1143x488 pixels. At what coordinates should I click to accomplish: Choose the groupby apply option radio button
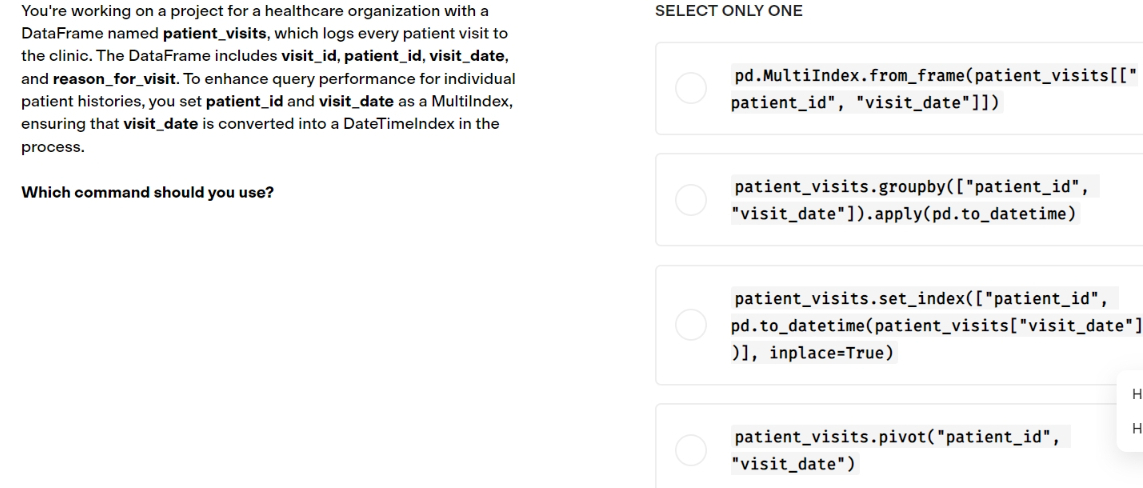click(690, 200)
